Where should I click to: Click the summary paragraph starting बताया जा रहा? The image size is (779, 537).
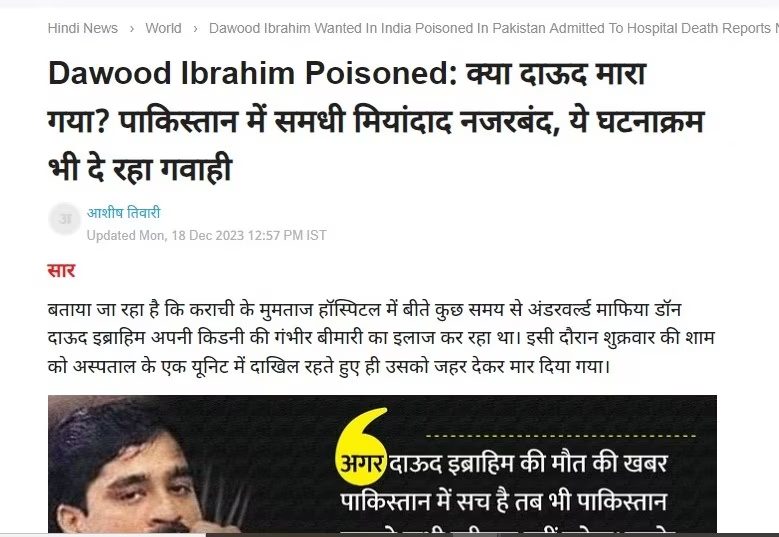(x=381, y=338)
